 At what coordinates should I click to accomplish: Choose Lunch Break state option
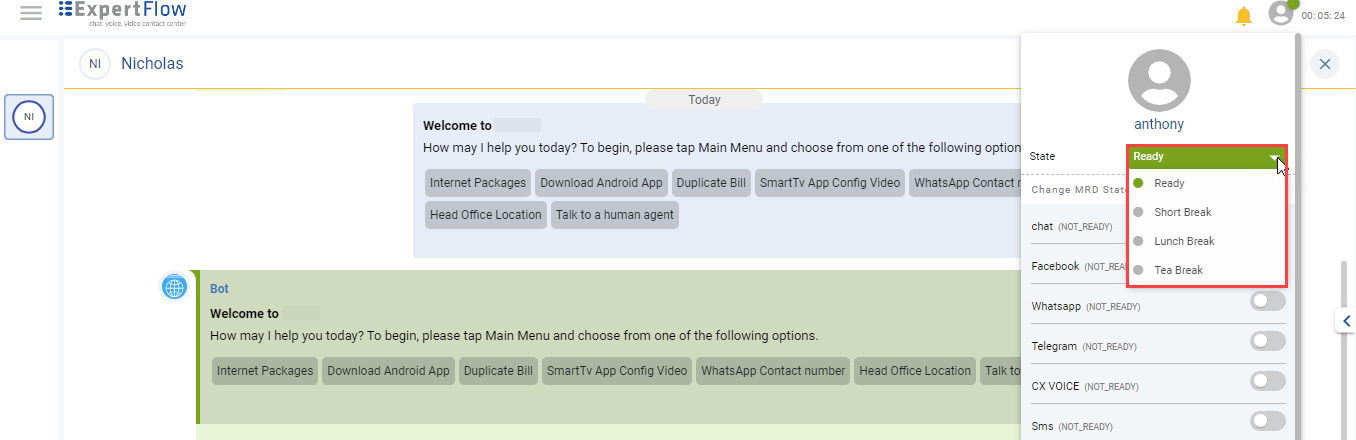pos(1184,241)
